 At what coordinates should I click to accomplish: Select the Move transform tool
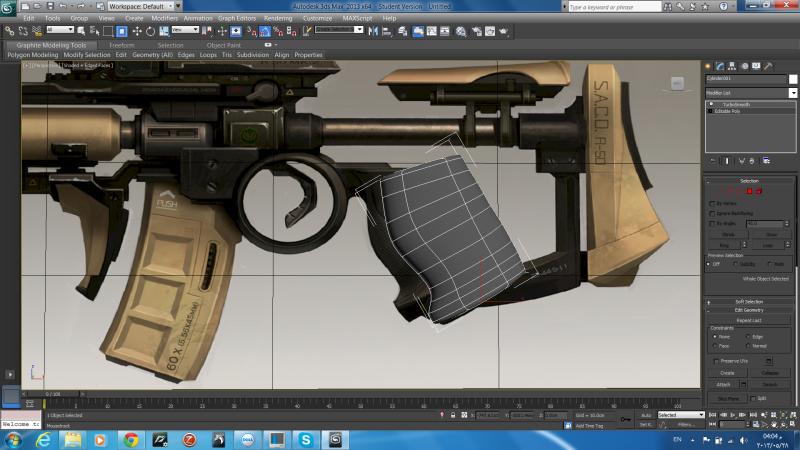136,30
